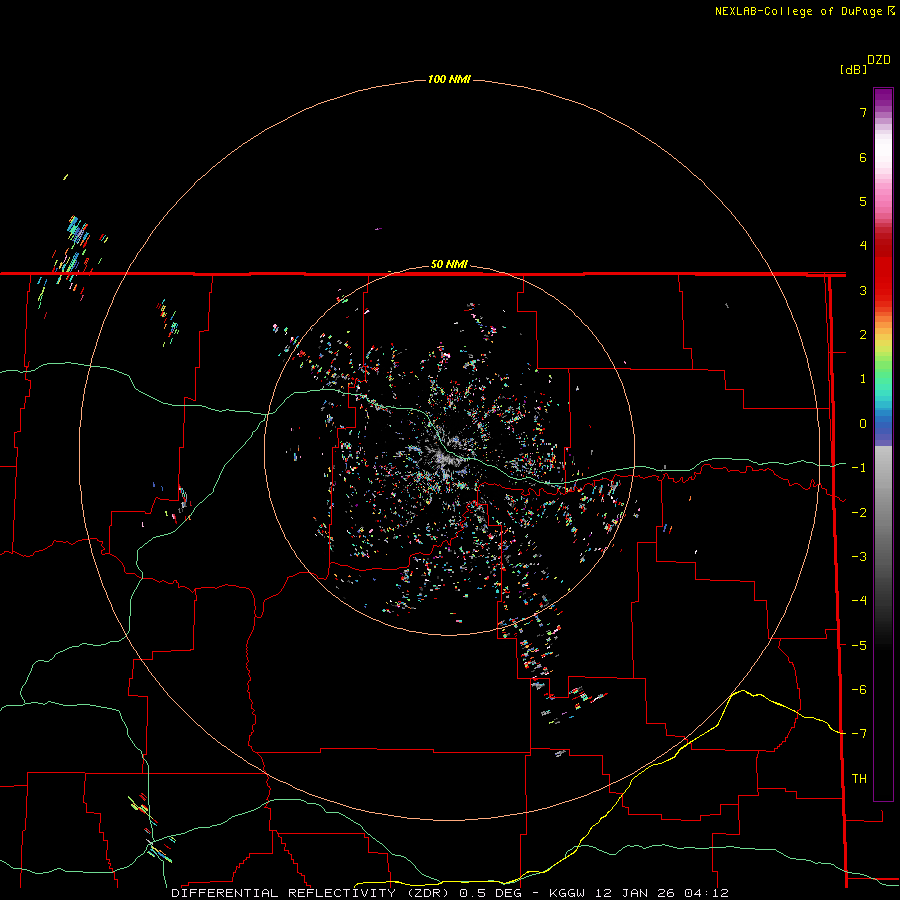
Task: Click the TH label on color scale
Action: click(x=859, y=778)
